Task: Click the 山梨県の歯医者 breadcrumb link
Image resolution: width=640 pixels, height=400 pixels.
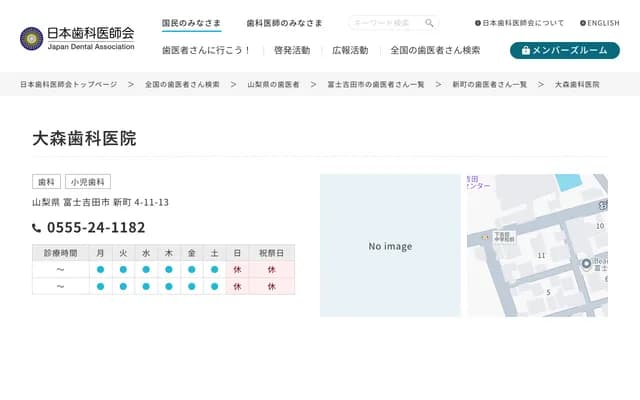Action: (273, 85)
